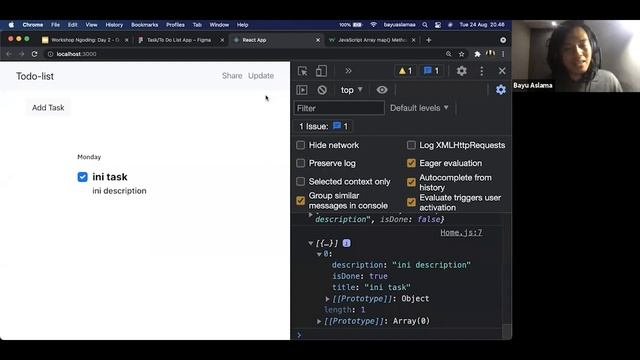
Task: Open the History menu in menu bar
Action: coord(114,25)
